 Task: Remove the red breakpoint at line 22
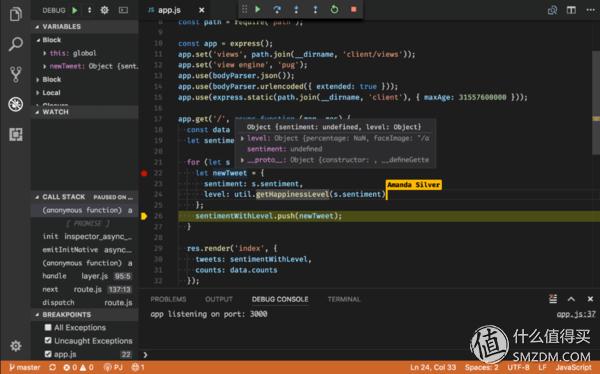coord(144,173)
